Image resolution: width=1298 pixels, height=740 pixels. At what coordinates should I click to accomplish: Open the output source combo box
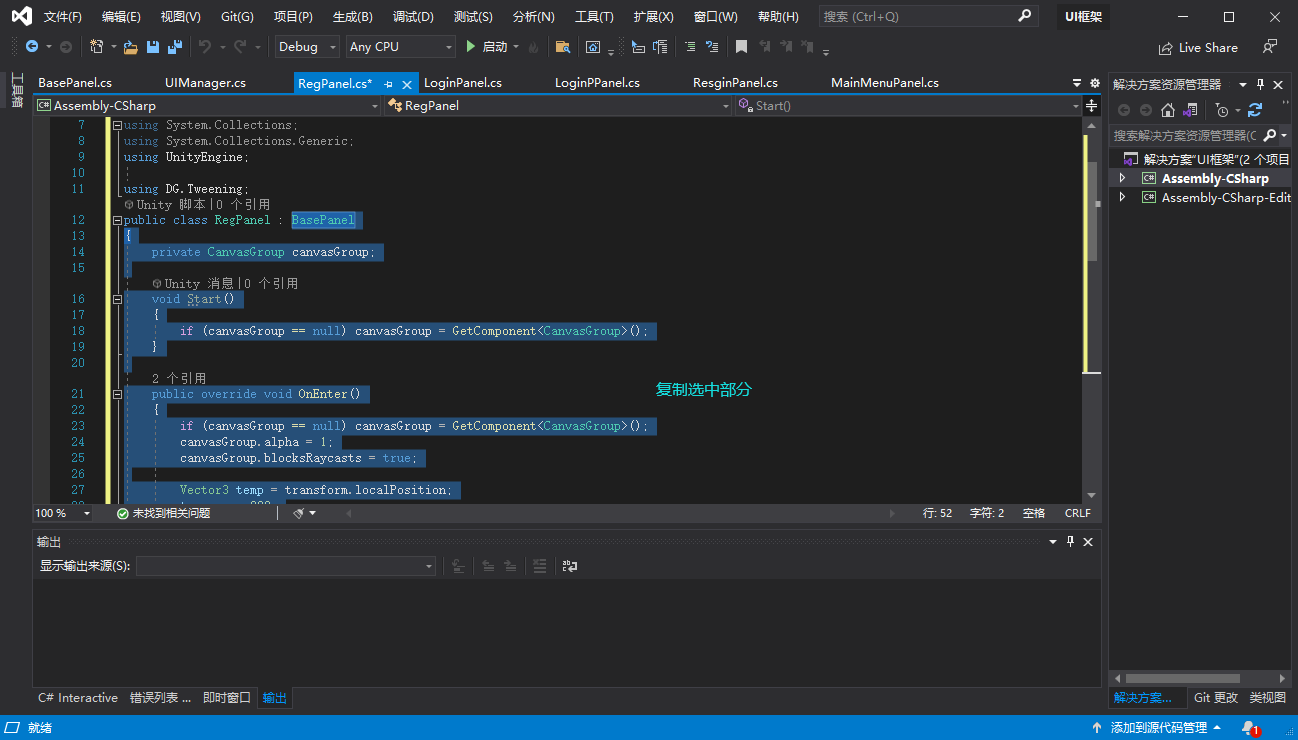click(286, 566)
